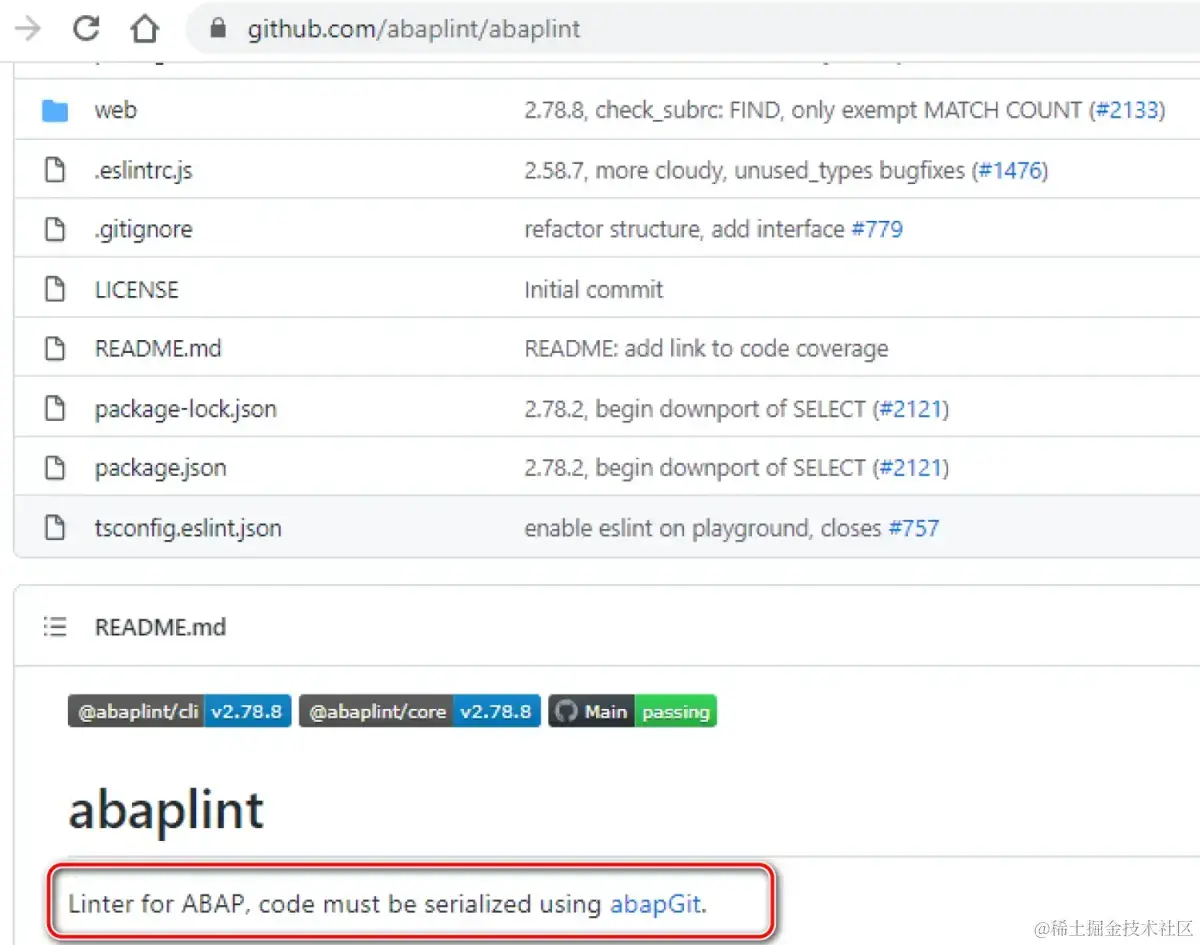Open README.md in the file list
This screenshot has width=1200, height=945.
(158, 349)
